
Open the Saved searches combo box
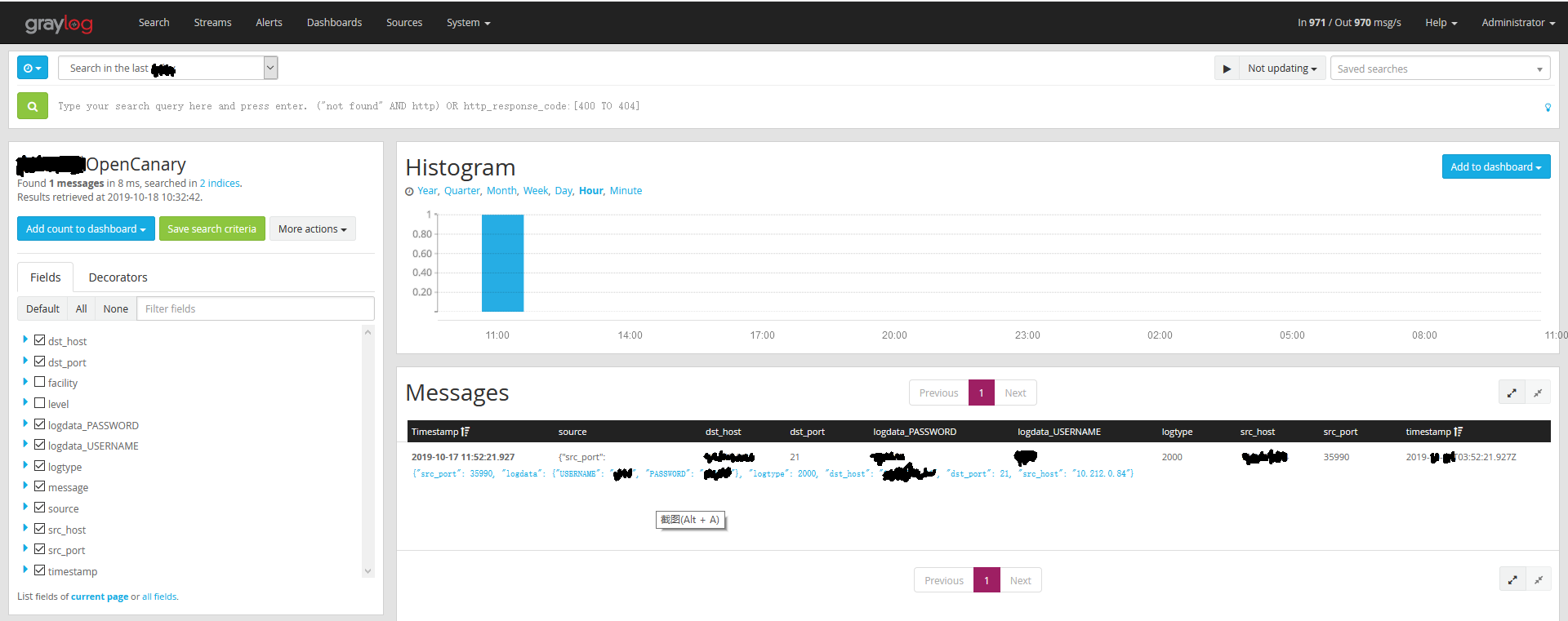tap(1441, 69)
